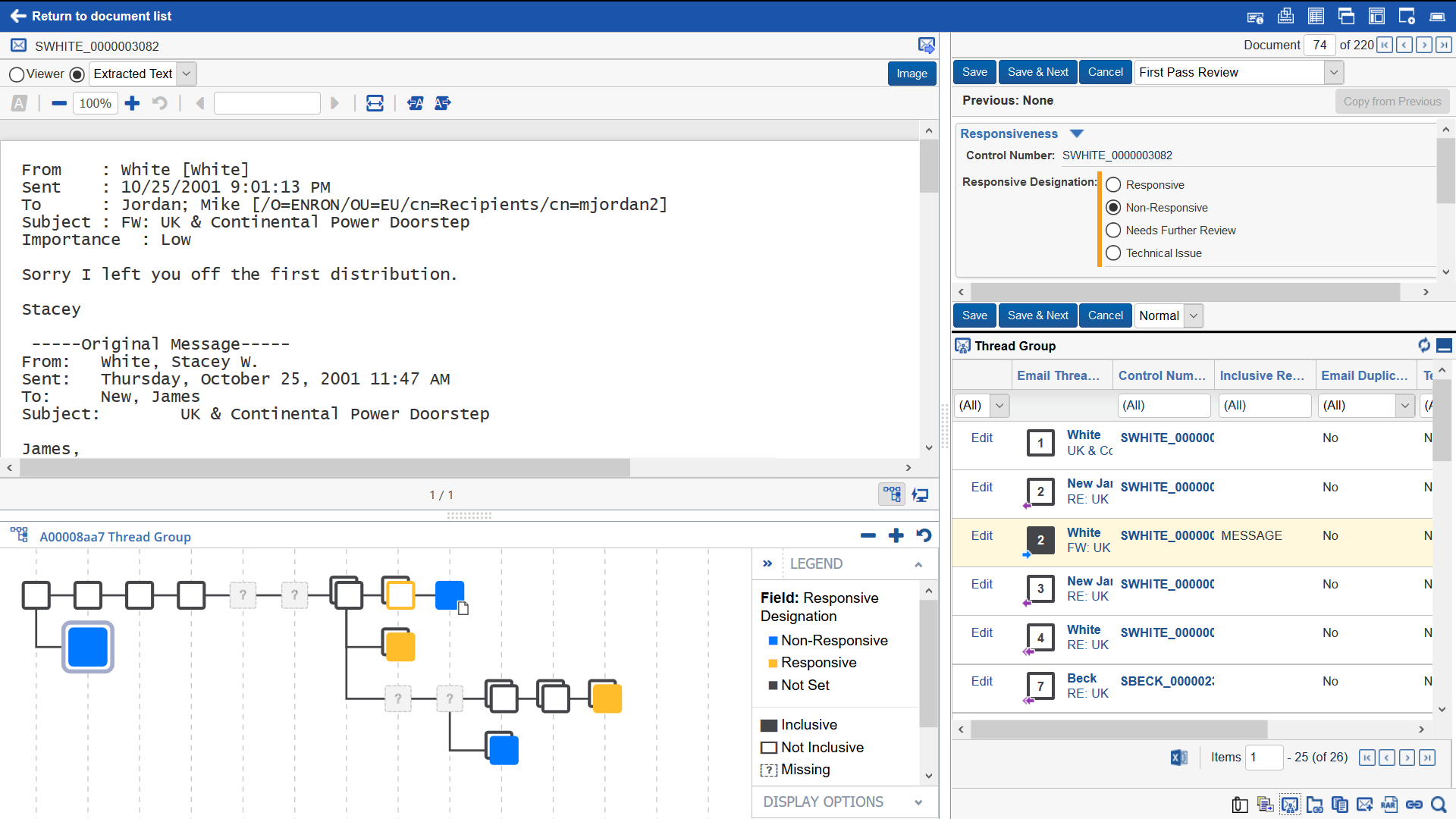Expand the Responsiveness section triangle

click(1077, 133)
